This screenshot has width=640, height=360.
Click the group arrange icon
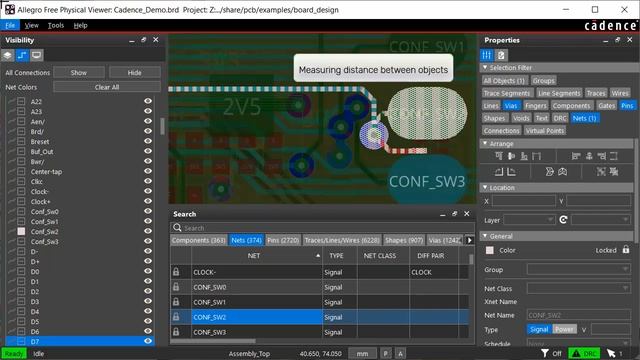pos(601,172)
